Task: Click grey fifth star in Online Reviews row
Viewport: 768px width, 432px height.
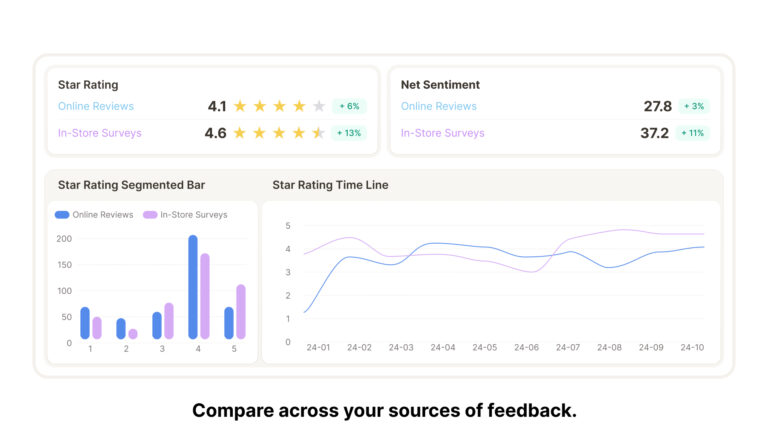Action: [x=319, y=106]
